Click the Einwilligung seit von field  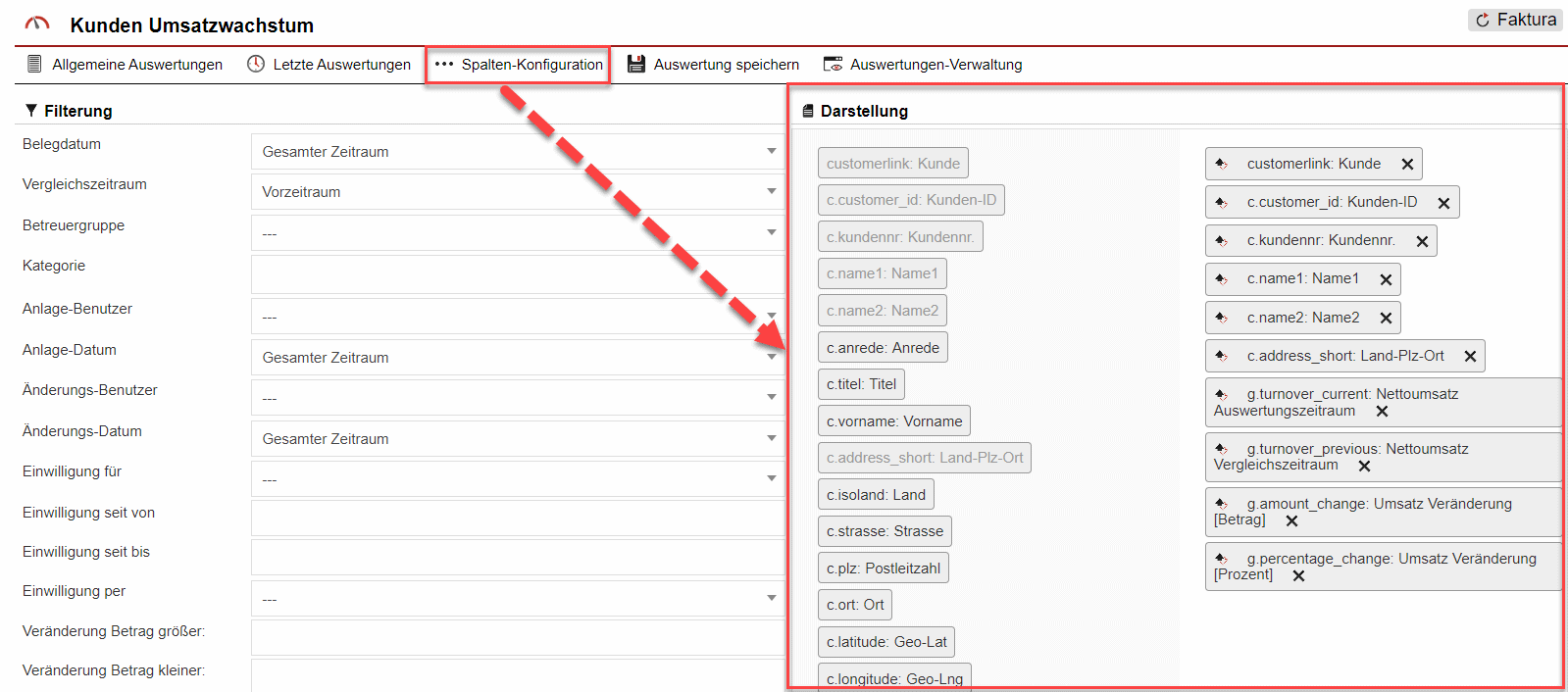pos(517,518)
